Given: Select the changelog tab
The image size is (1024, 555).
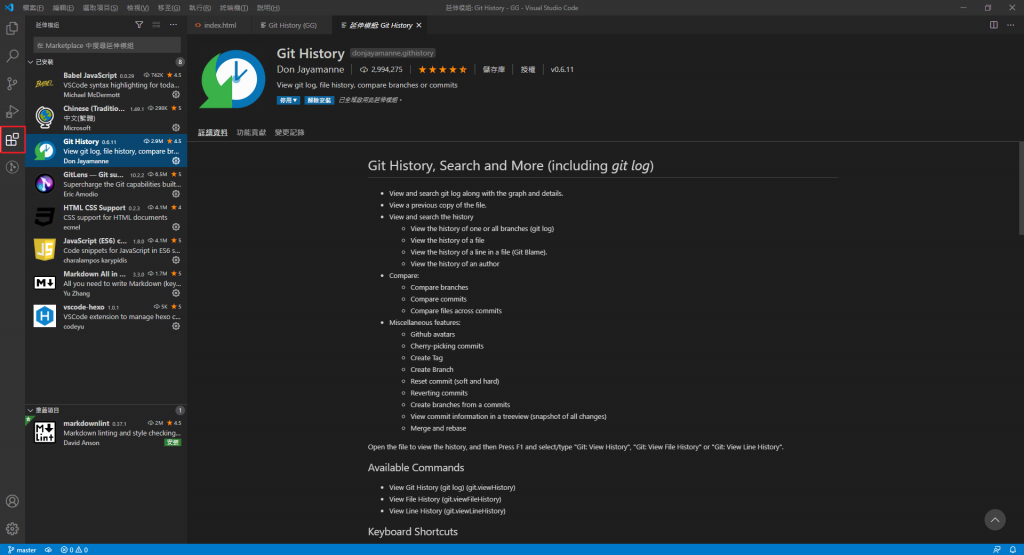Looking at the screenshot, I should tap(289, 133).
